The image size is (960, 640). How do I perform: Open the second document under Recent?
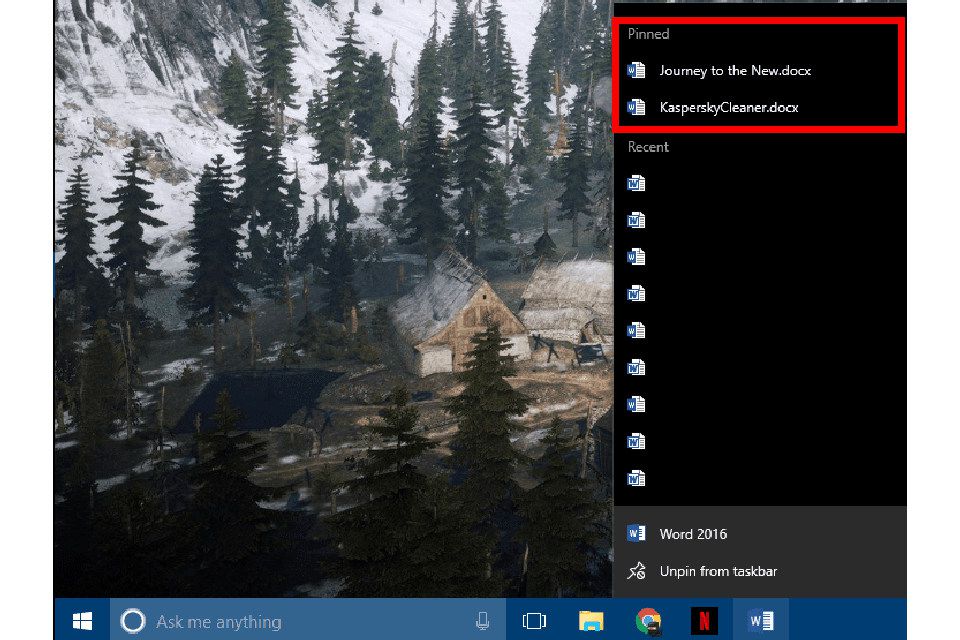(636, 221)
